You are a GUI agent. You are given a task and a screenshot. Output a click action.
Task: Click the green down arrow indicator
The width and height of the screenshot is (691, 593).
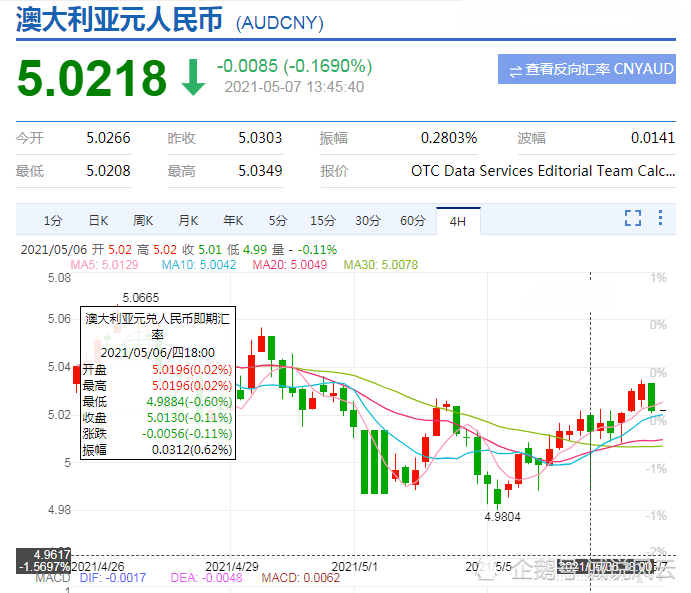[193, 78]
